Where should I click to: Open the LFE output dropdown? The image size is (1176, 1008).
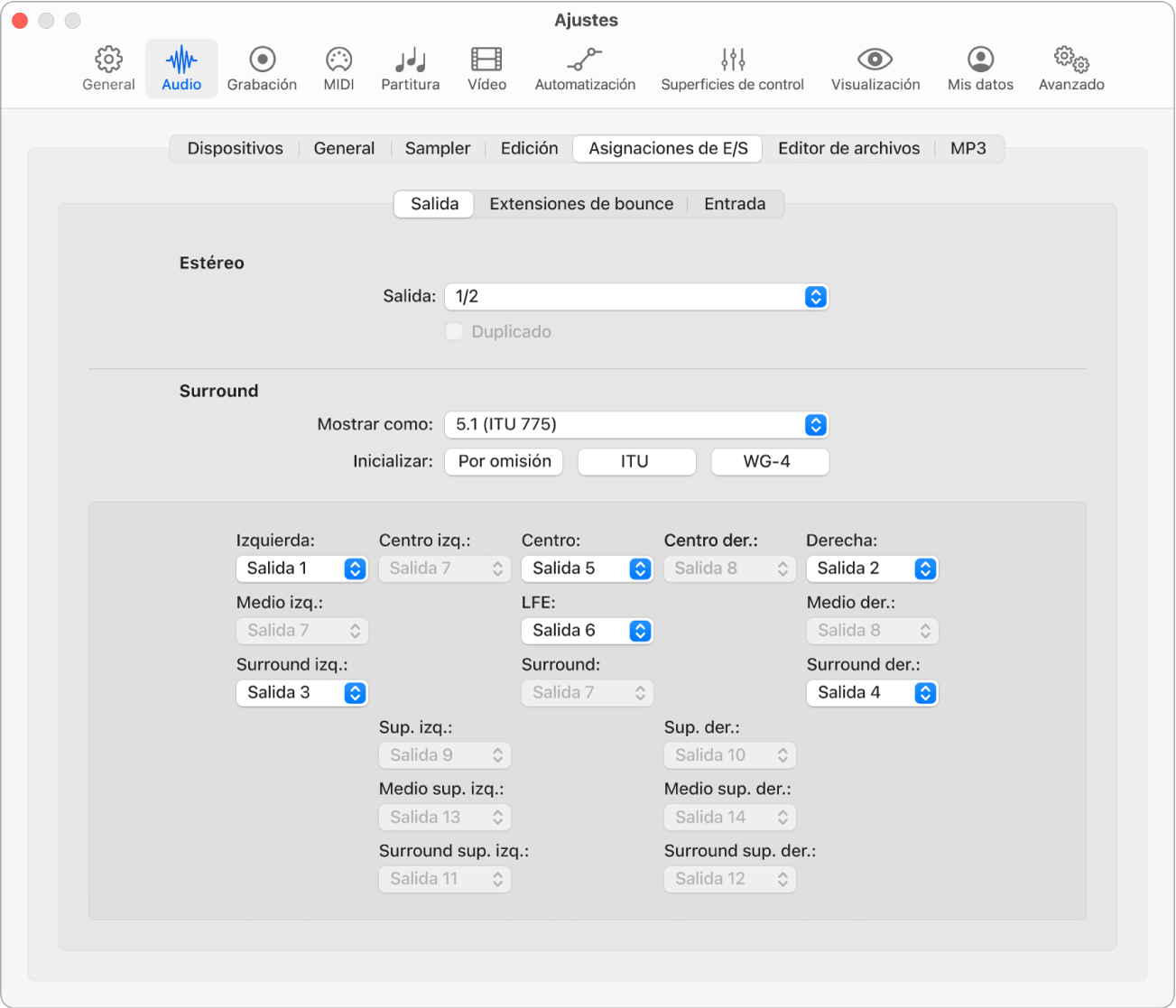click(x=587, y=631)
